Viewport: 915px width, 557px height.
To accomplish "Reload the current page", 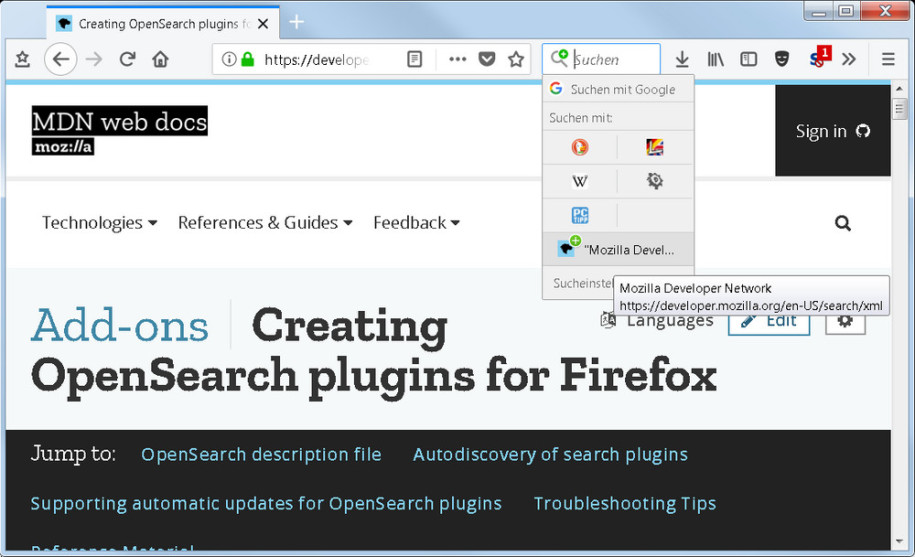I will point(127,59).
